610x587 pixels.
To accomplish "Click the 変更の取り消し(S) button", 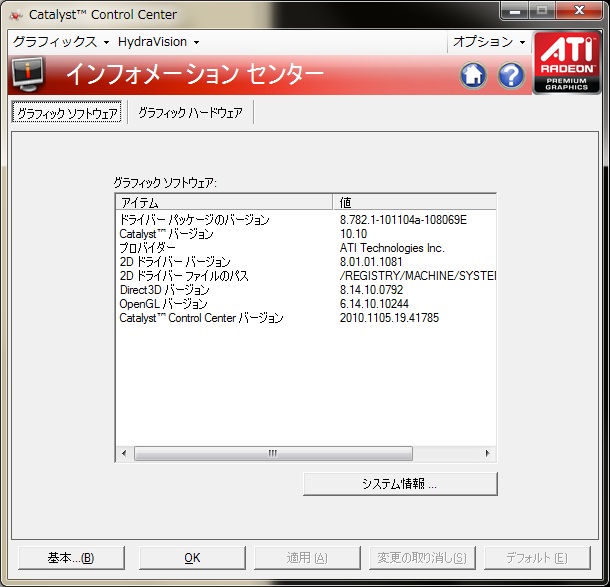I will coord(422,557).
